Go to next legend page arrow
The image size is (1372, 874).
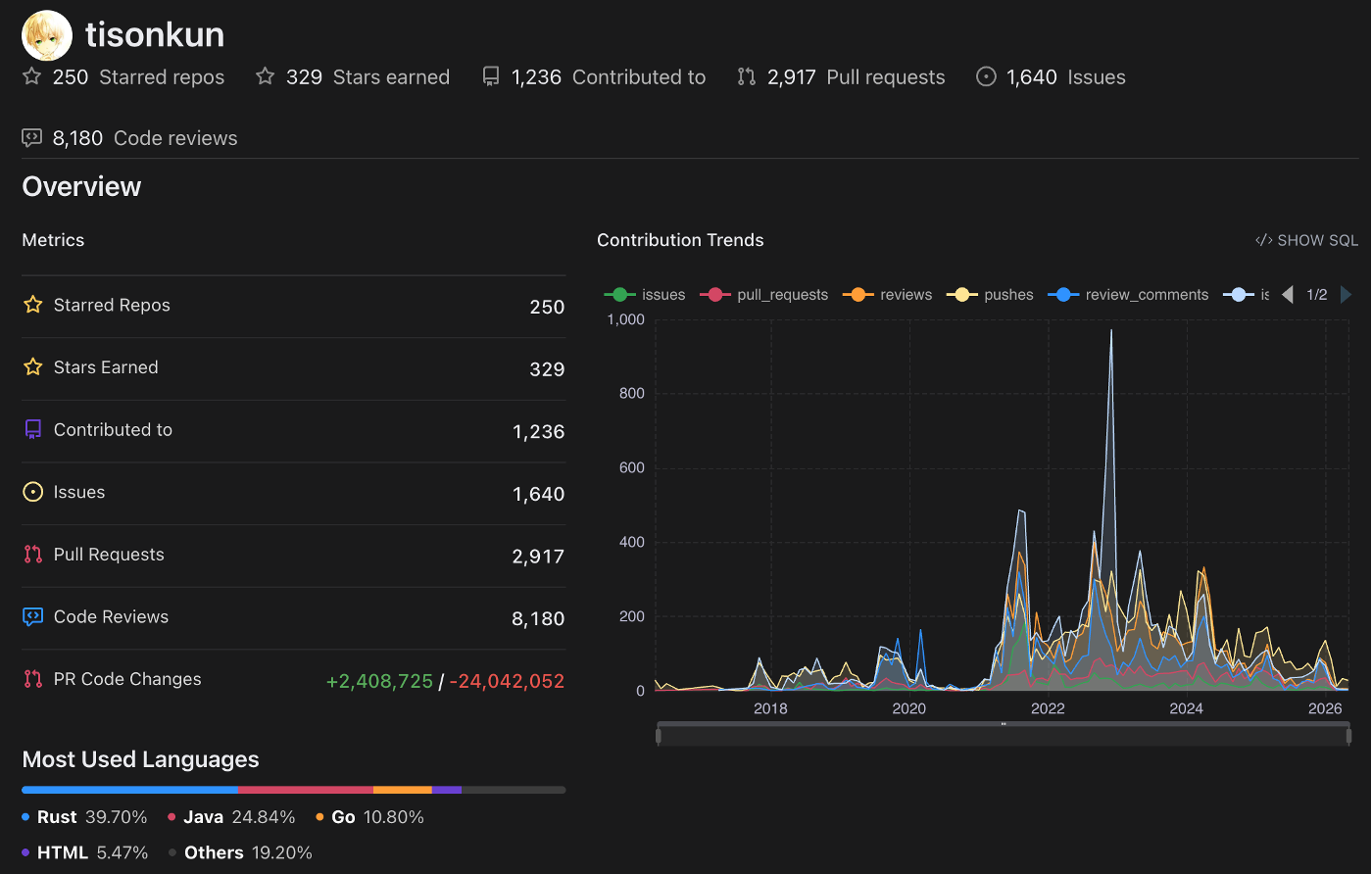tap(1346, 295)
